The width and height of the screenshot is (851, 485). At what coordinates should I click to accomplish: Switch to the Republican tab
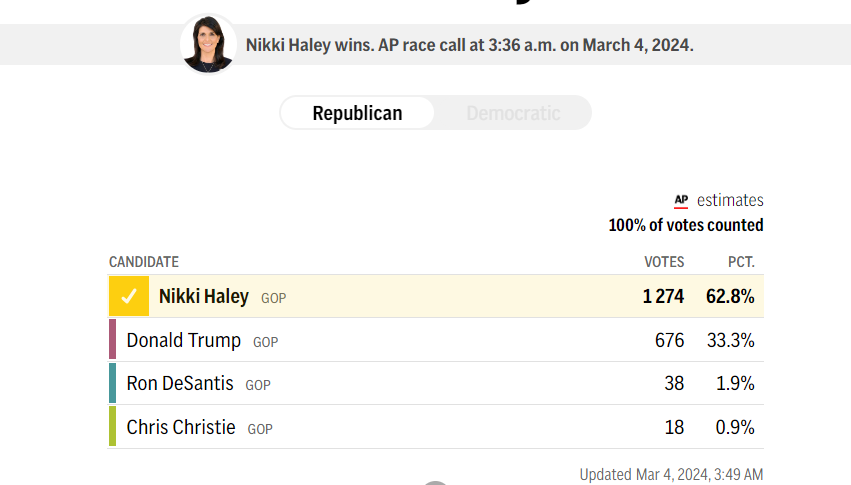click(x=358, y=113)
